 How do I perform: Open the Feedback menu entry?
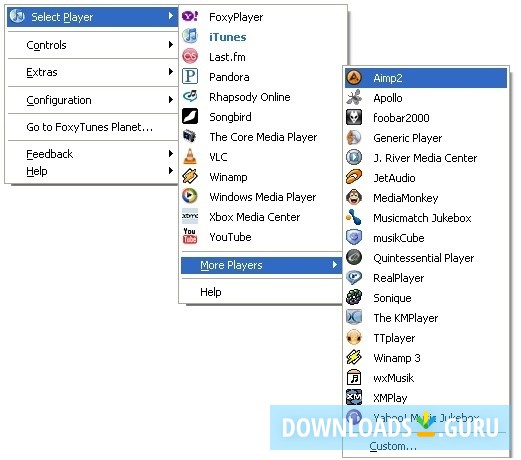tap(93, 154)
